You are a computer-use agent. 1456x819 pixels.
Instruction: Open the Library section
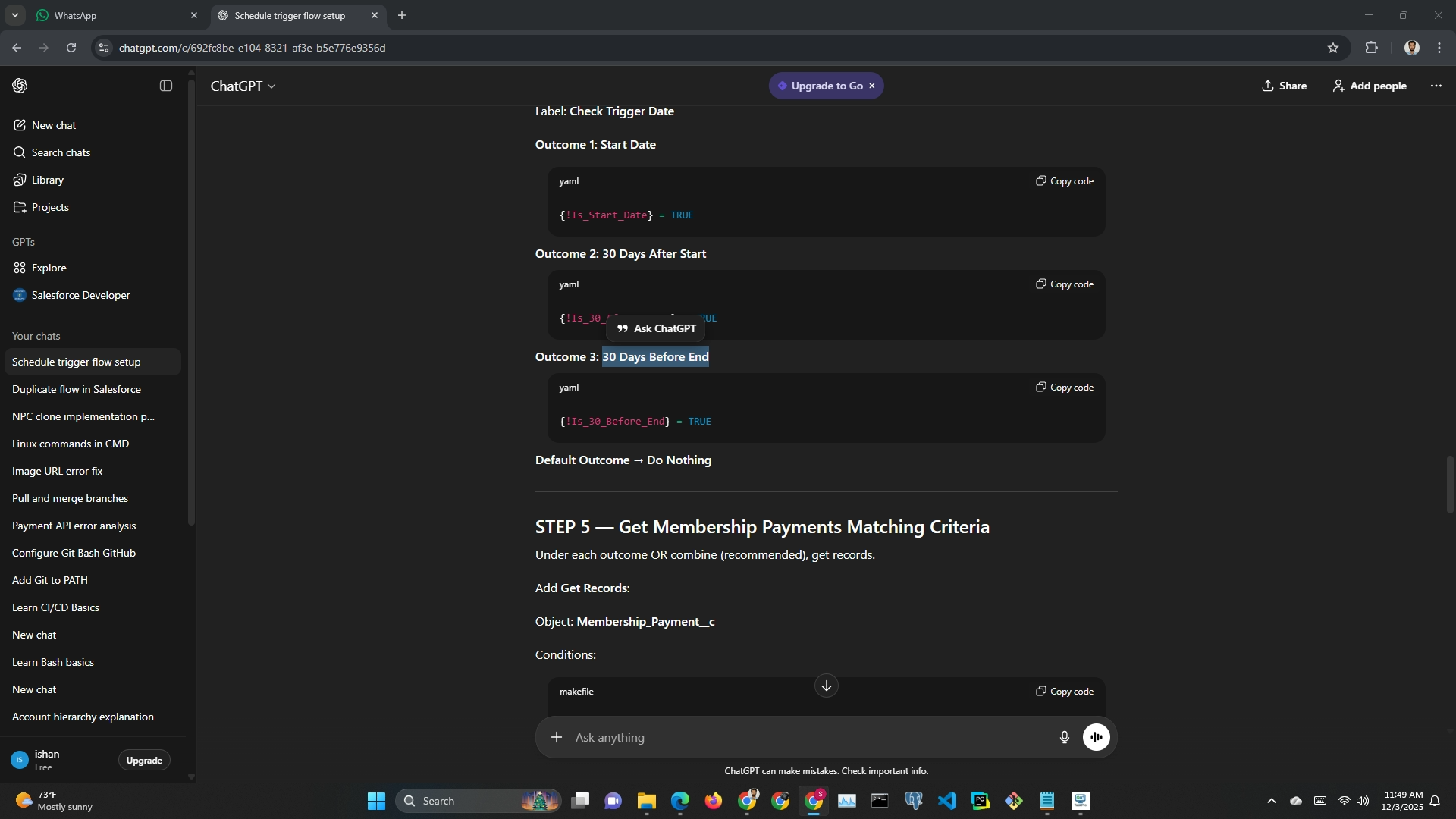[47, 180]
